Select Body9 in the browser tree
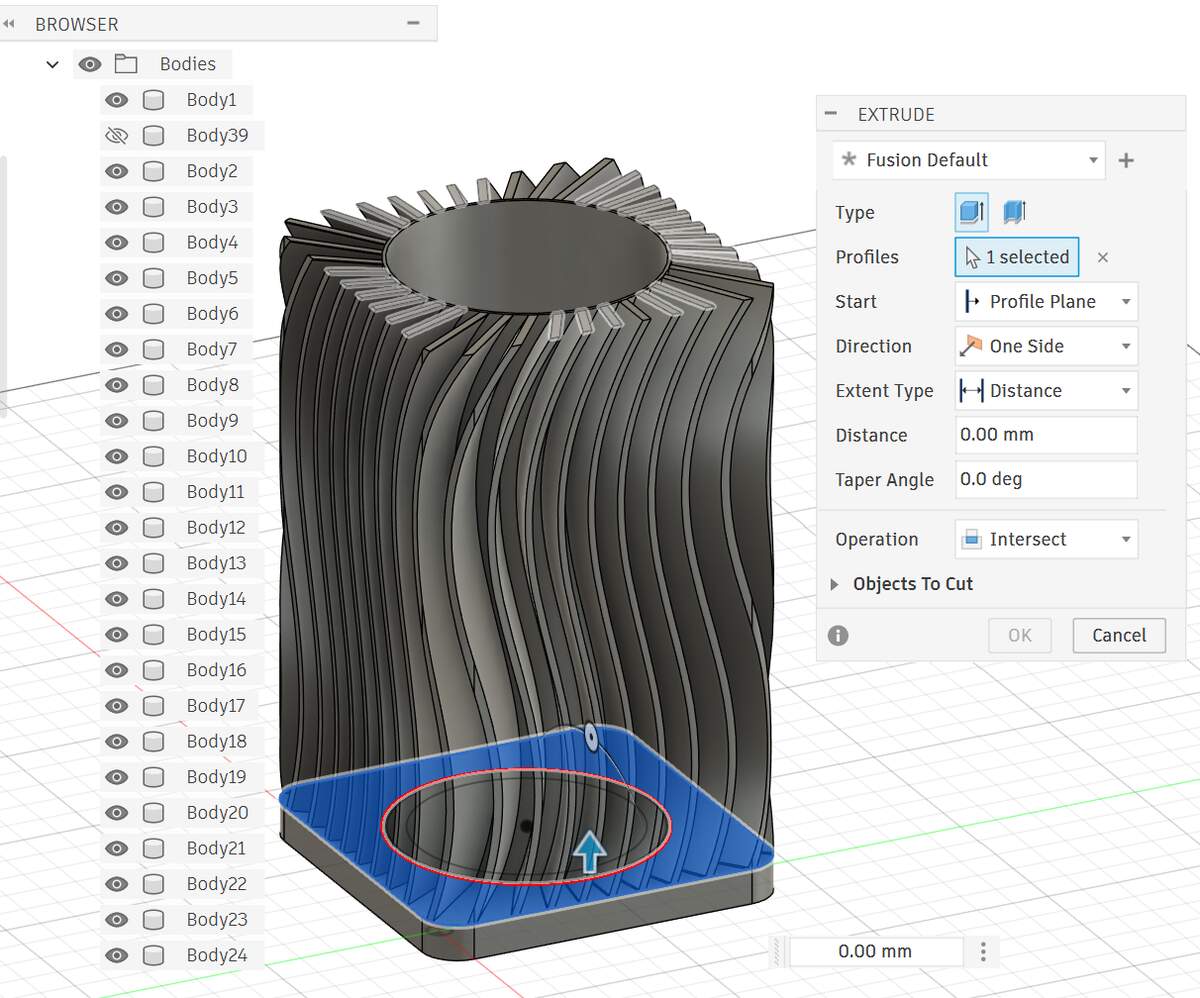Image resolution: width=1200 pixels, height=998 pixels. coord(212,420)
